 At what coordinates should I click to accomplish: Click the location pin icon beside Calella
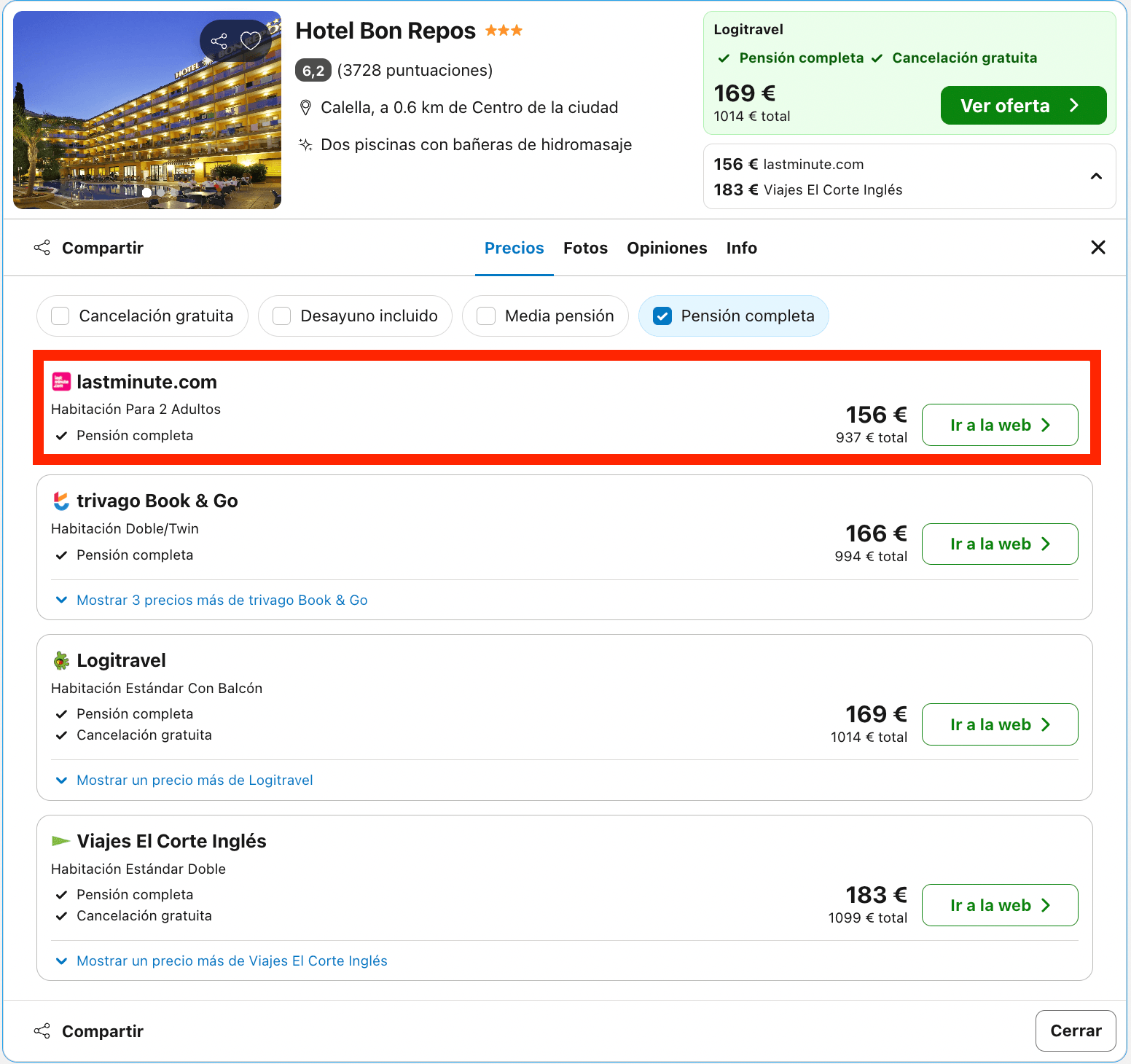point(306,108)
